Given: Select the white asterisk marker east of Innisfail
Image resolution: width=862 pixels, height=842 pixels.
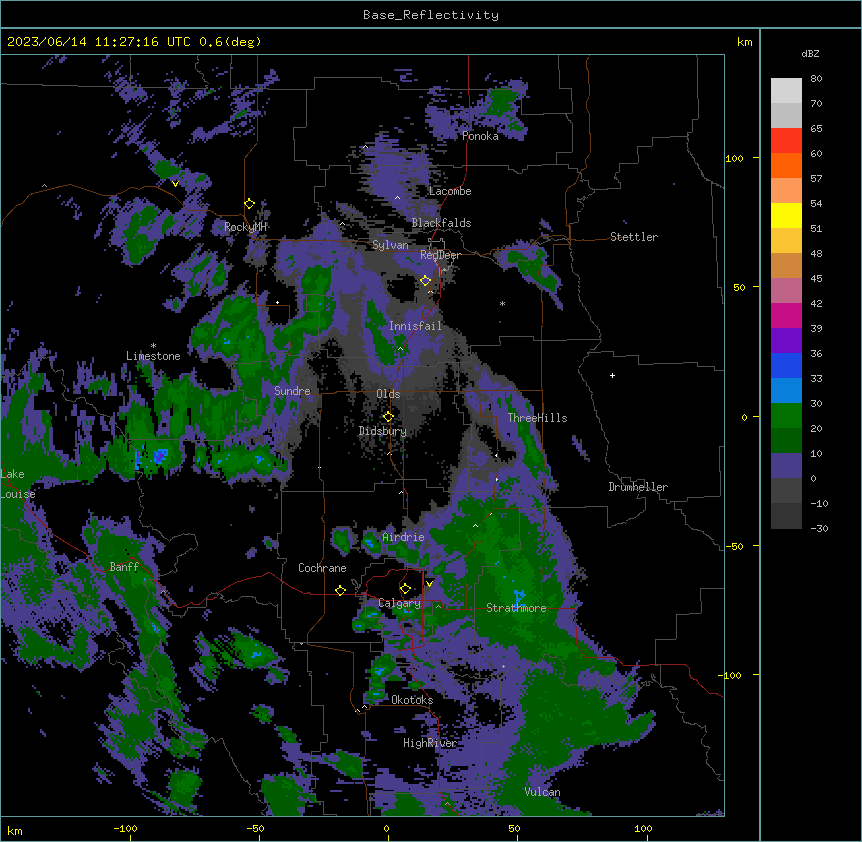Looking at the screenshot, I should point(502,303).
